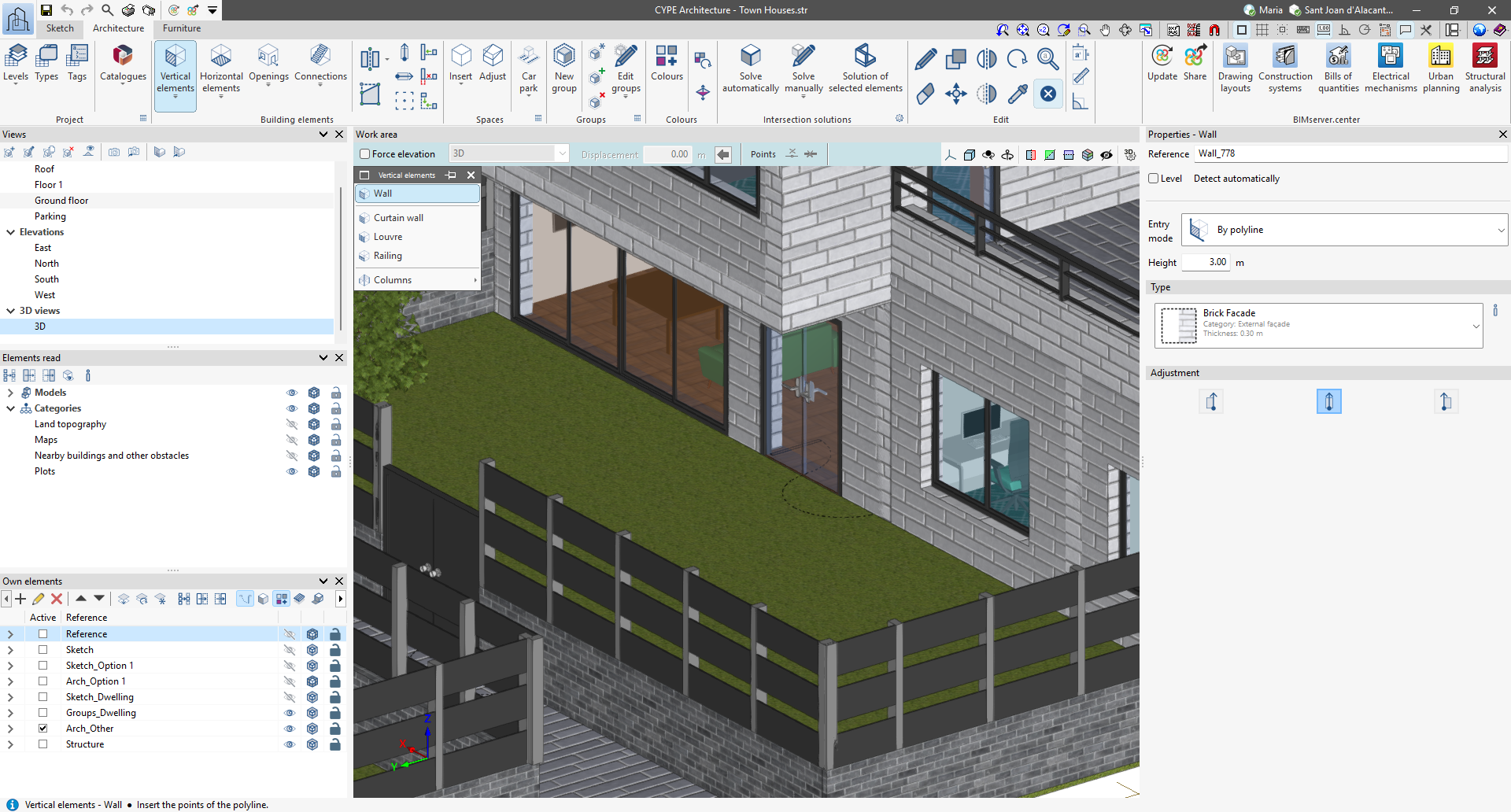The image size is (1511, 812).
Task: Toggle visibility of Groups_Dwelling
Action: (x=290, y=713)
